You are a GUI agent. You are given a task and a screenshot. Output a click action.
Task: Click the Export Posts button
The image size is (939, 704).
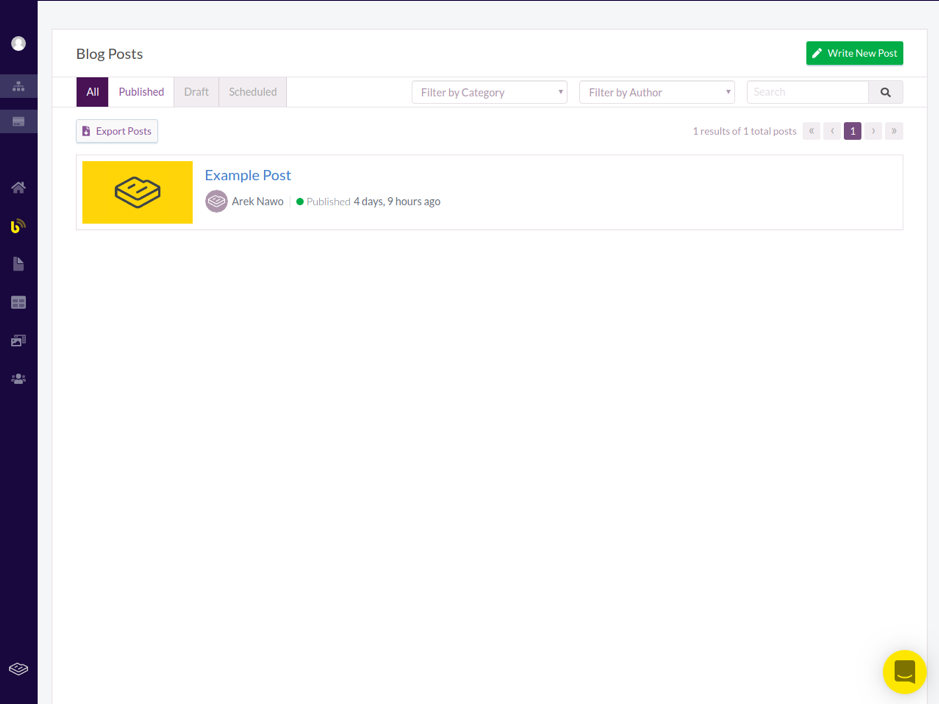tap(116, 130)
